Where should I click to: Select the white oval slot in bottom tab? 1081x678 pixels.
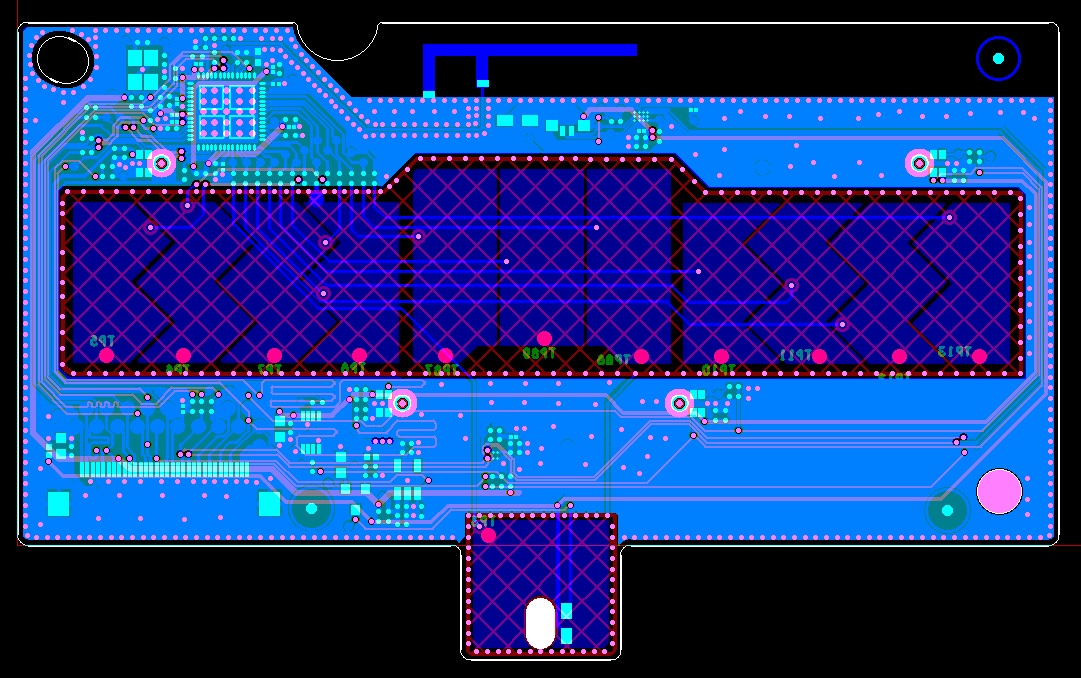(x=540, y=623)
